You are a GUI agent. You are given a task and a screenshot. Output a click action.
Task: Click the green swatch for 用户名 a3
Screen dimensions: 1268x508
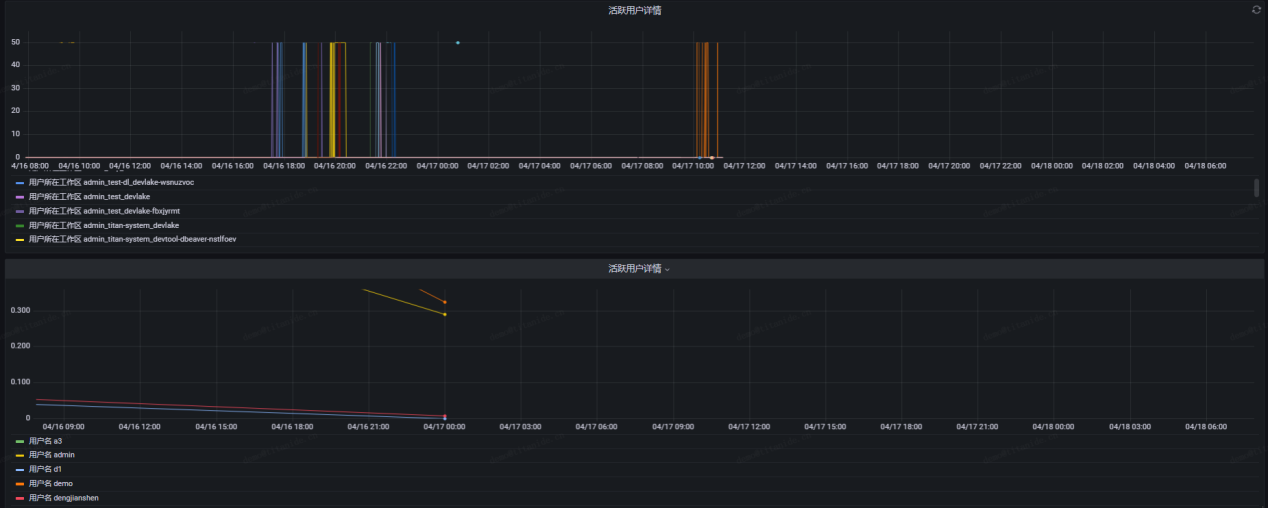[x=20, y=441]
